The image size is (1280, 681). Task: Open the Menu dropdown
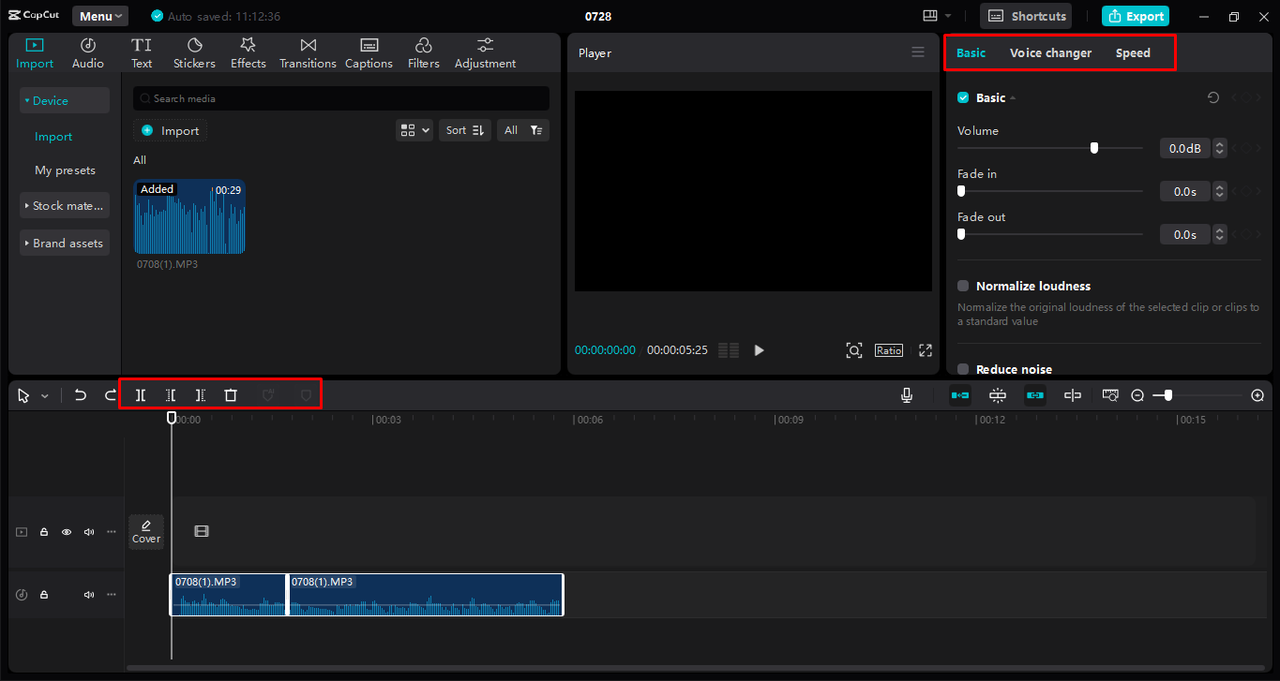tap(100, 16)
